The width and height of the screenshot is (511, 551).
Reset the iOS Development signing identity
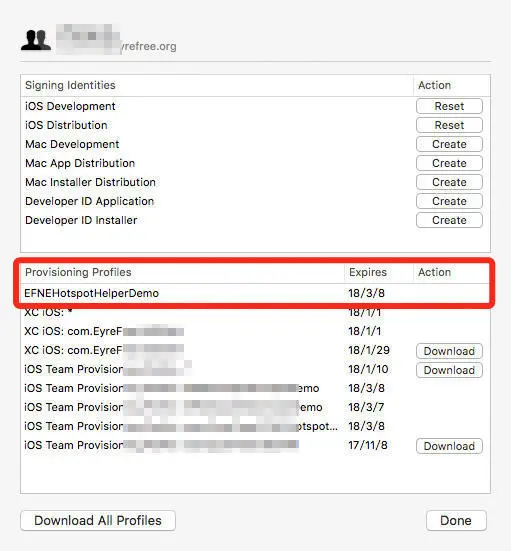(449, 106)
